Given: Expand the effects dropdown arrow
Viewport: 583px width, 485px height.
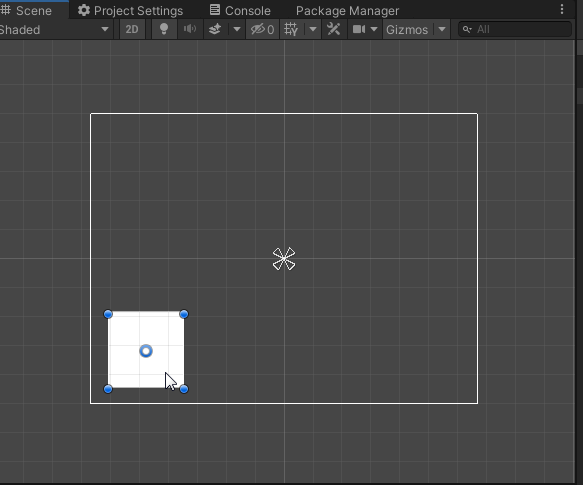Looking at the screenshot, I should 236,29.
